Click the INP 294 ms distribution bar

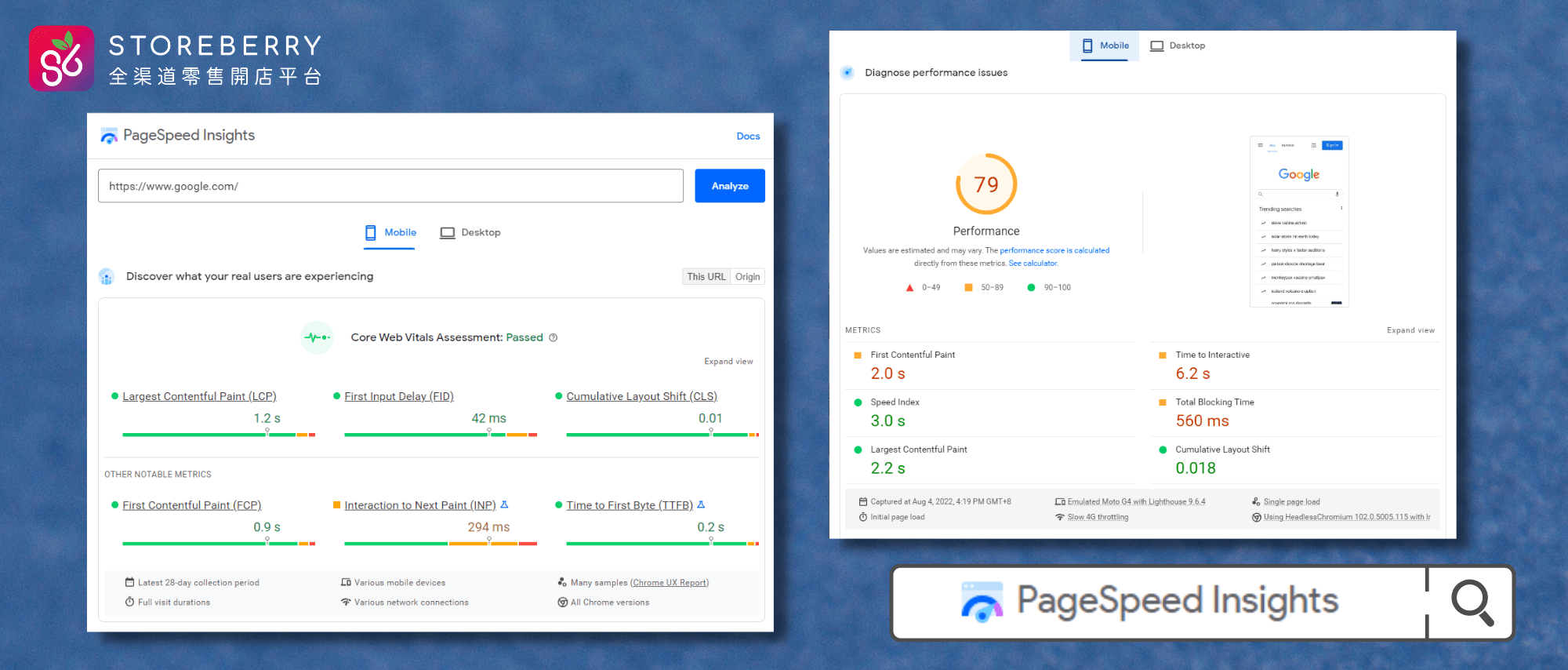[x=441, y=543]
